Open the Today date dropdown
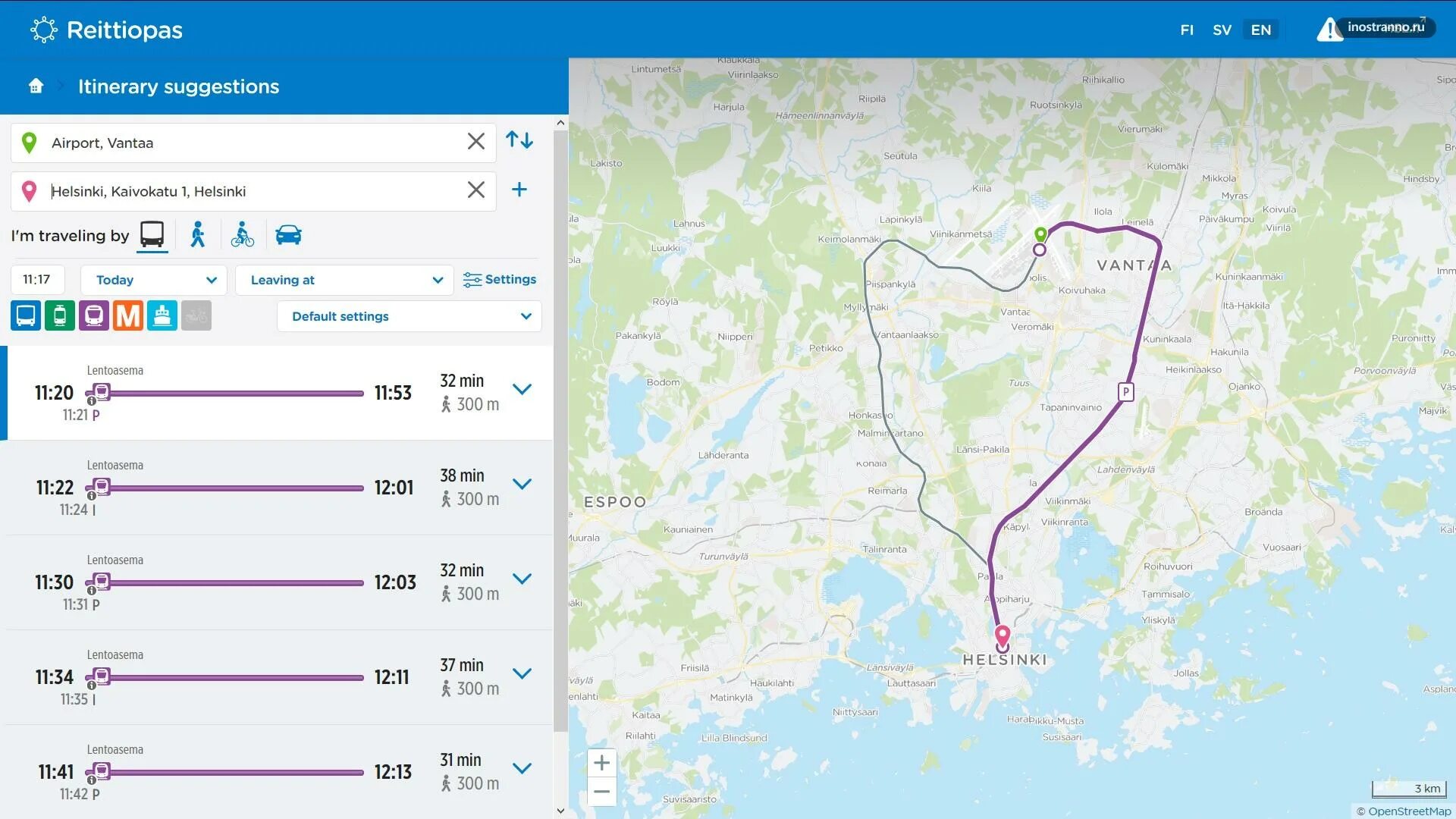This screenshot has height=819, width=1456. (x=155, y=280)
